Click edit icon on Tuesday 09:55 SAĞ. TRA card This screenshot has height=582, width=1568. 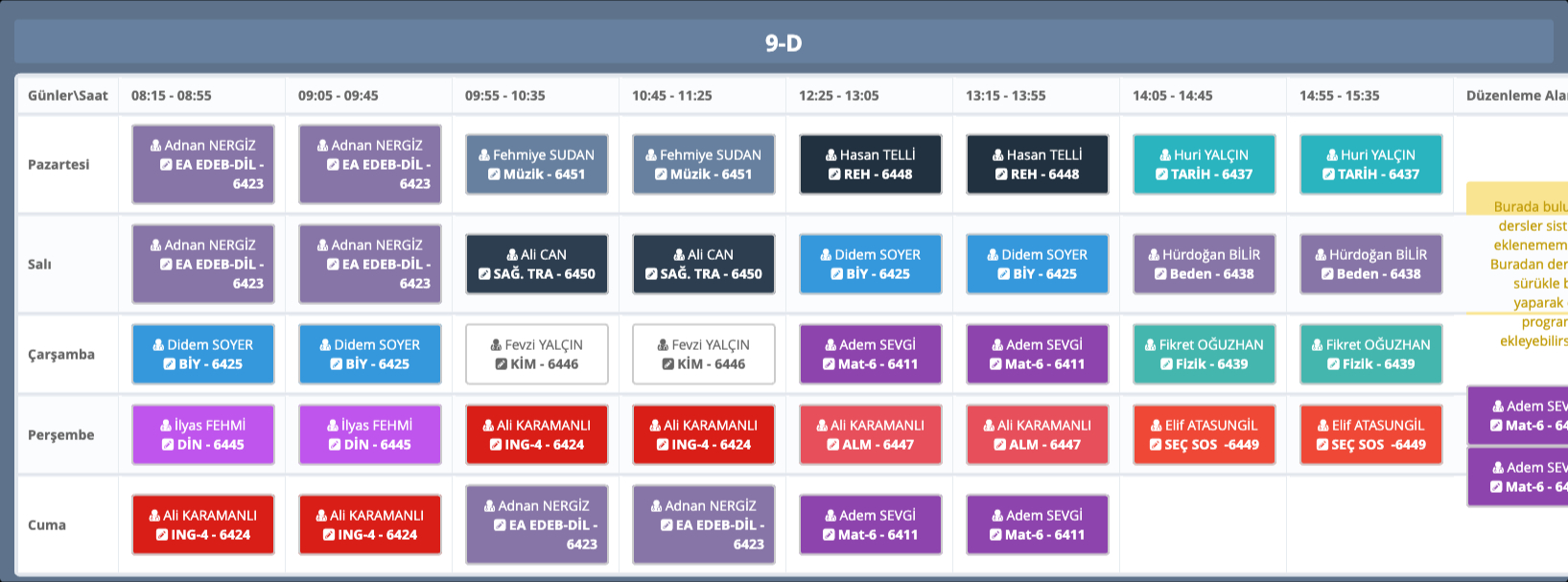coord(484,274)
